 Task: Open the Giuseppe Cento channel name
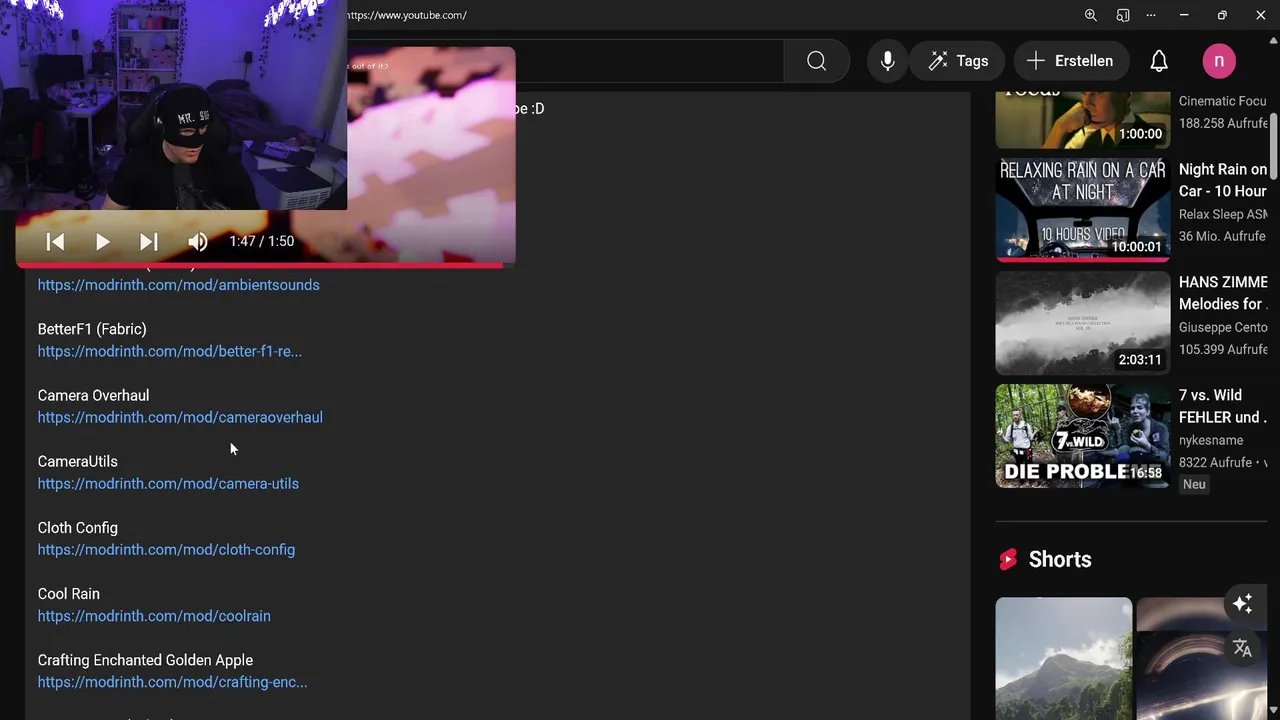(1223, 327)
